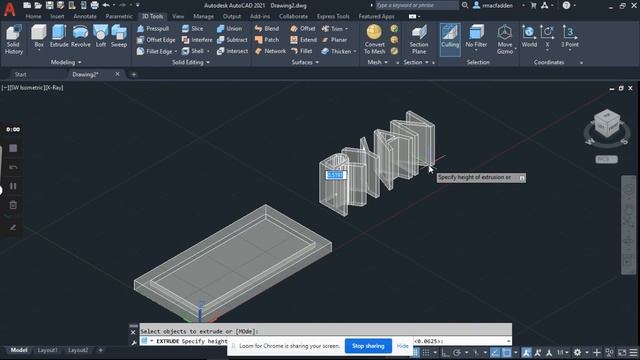
Task: Run the Interfere check tool
Action: tap(197, 40)
